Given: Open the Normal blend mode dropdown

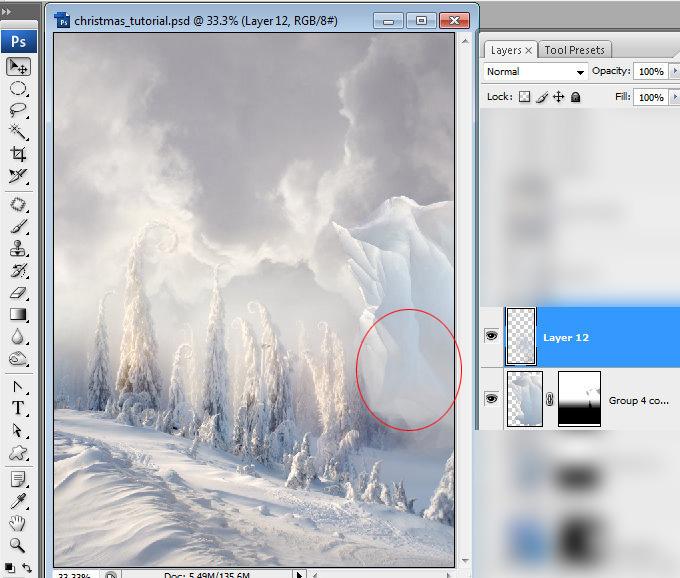Looking at the screenshot, I should pos(535,72).
